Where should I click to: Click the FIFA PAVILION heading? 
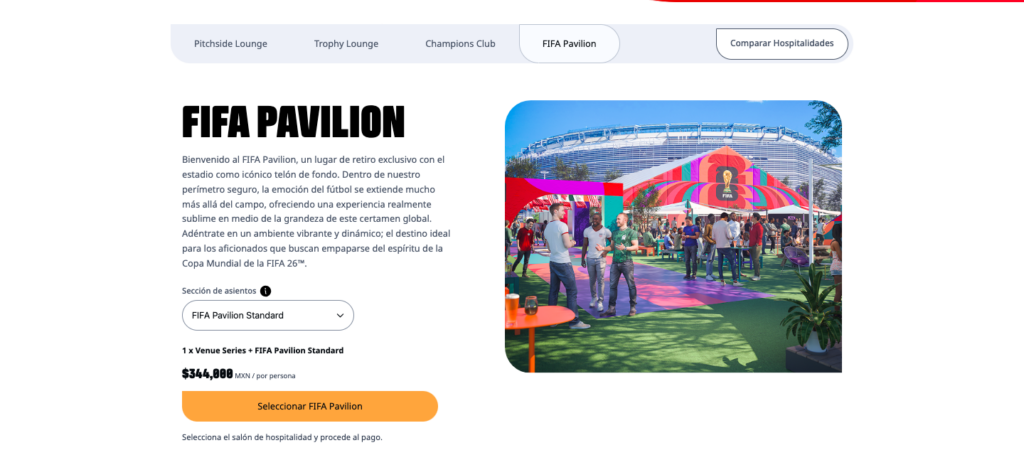[293, 122]
